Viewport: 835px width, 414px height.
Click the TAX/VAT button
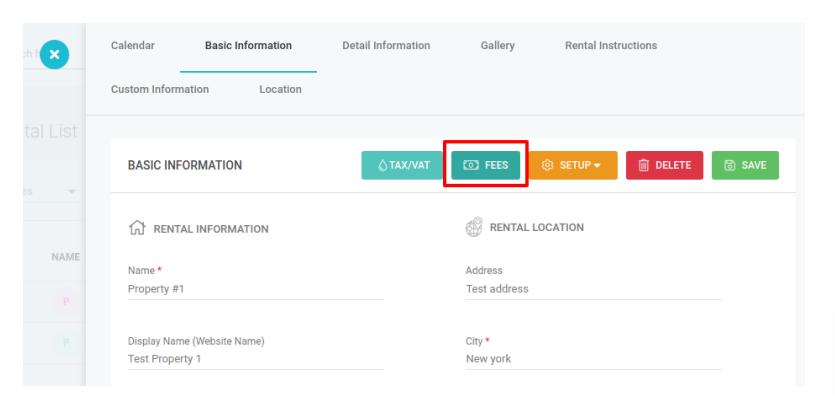click(x=402, y=165)
